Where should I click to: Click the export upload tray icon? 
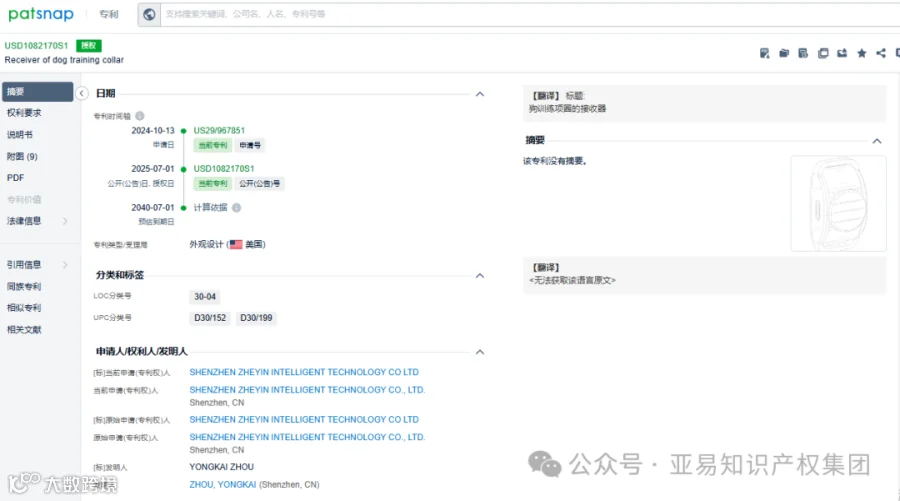[842, 53]
